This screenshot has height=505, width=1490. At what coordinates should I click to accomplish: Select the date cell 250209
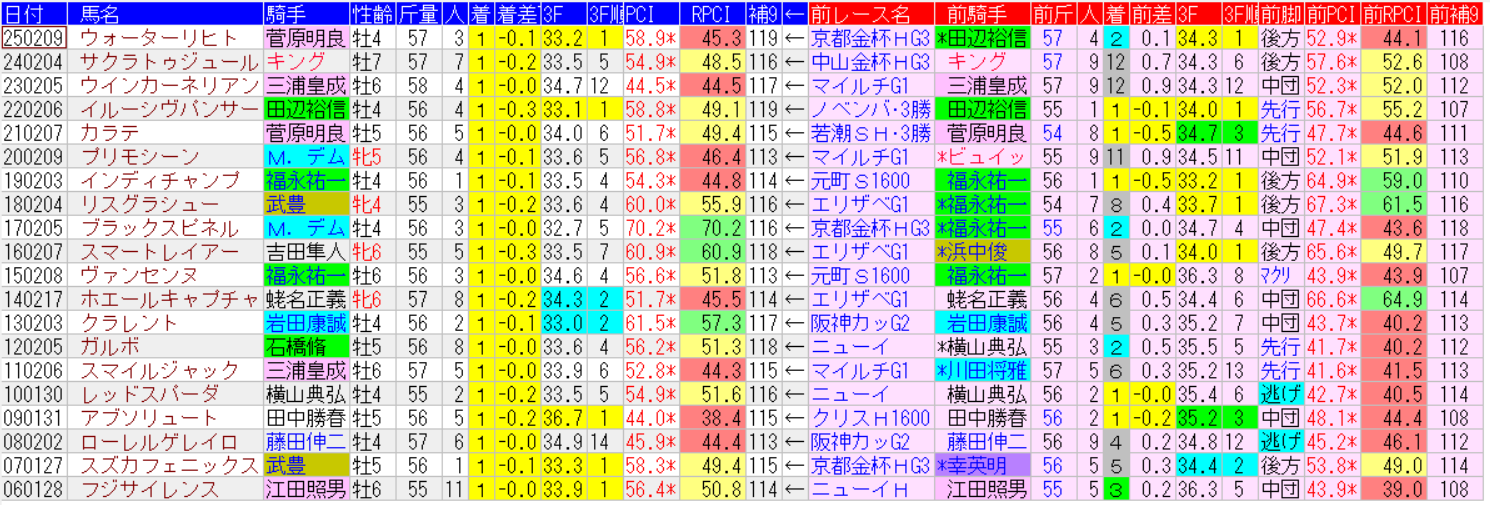click(x=34, y=38)
